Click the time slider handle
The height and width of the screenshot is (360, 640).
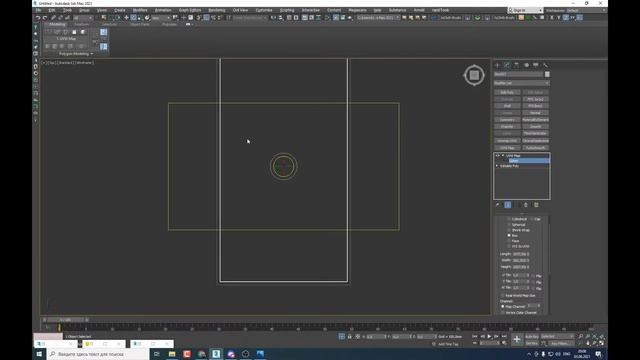(65, 320)
